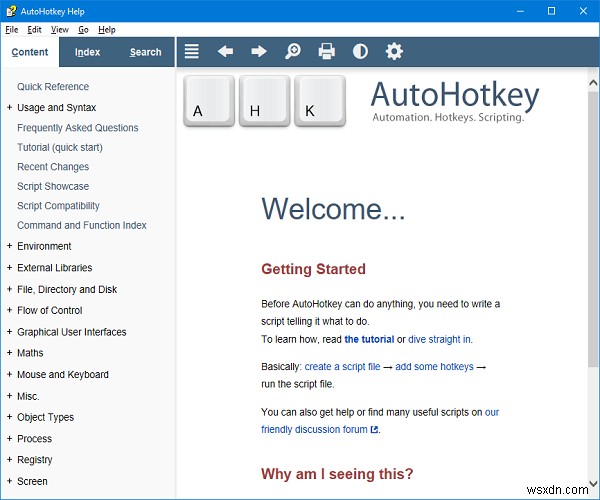Minimize the AutoHotkey Help window
Viewport: 600px width, 500px height.
[x=520, y=11]
